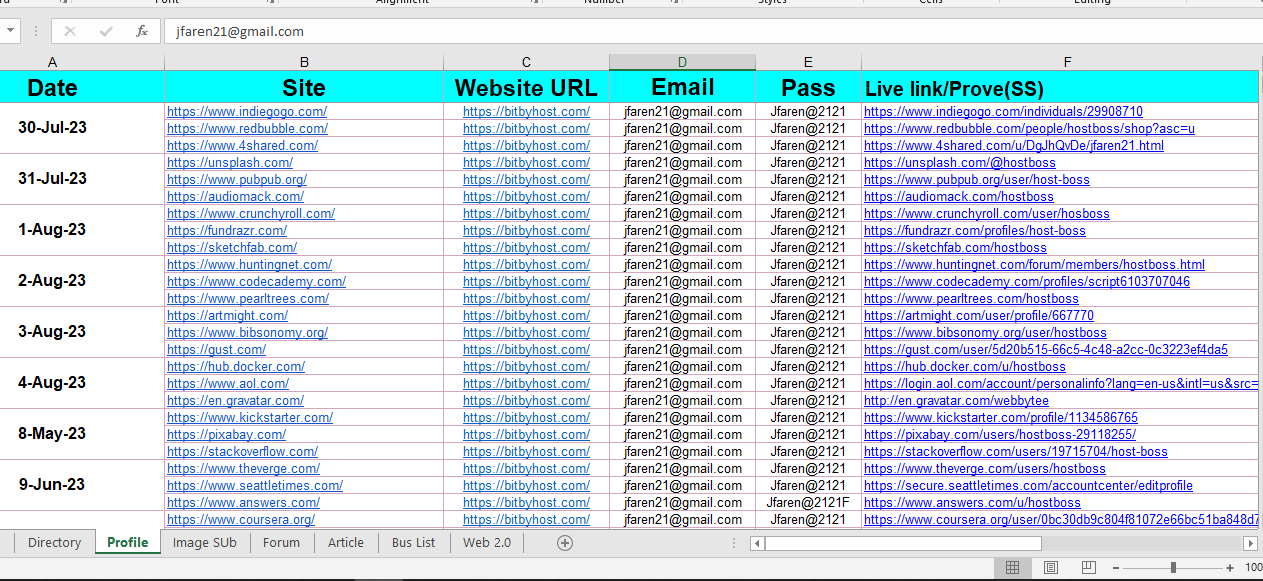Open the https://www.crunchyroll.com/ site link
This screenshot has height=581, width=1263.
pos(251,214)
